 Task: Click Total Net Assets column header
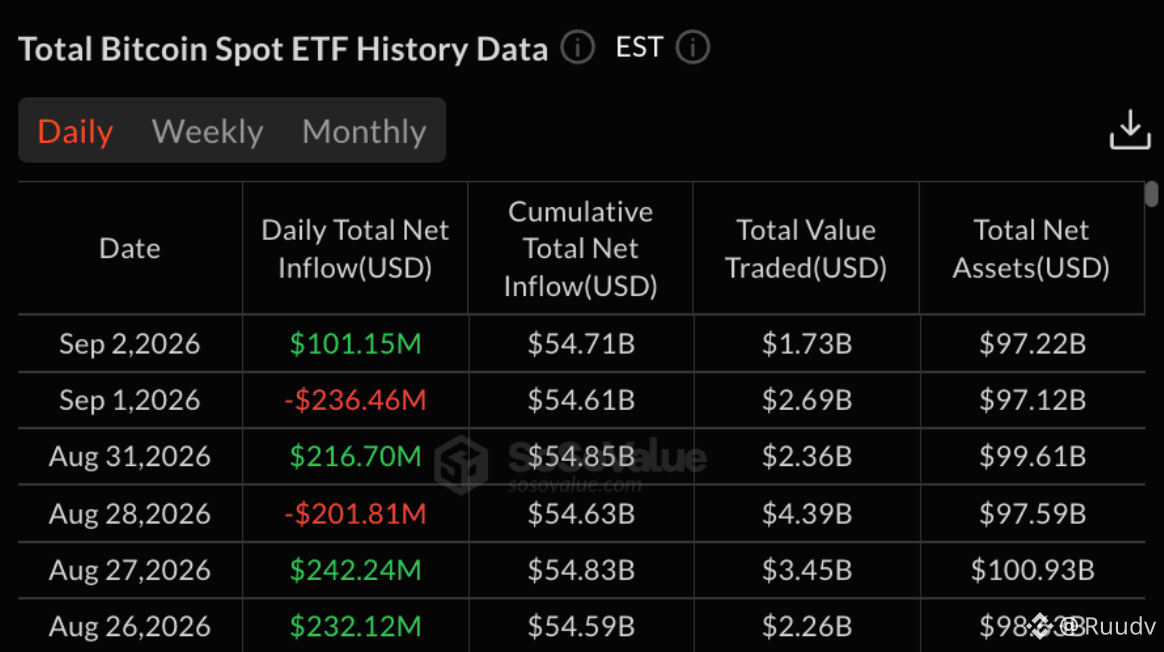pos(1031,249)
